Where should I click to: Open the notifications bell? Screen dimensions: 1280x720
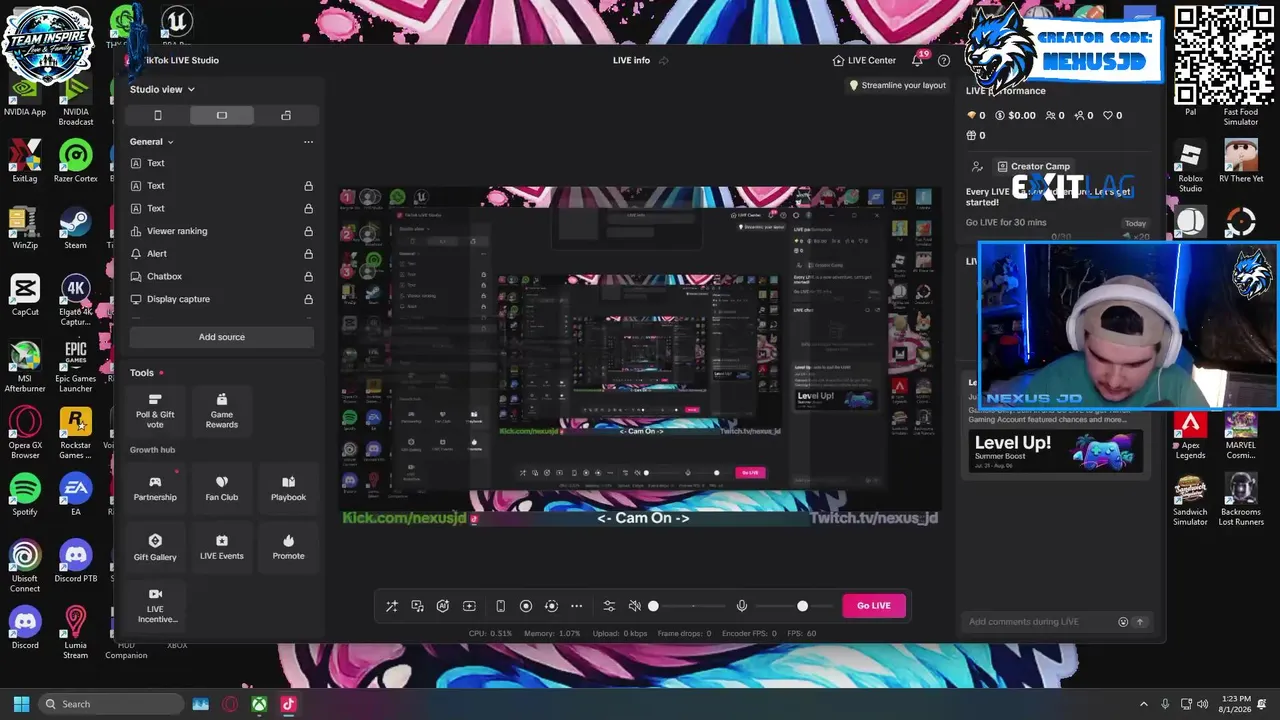(x=917, y=60)
